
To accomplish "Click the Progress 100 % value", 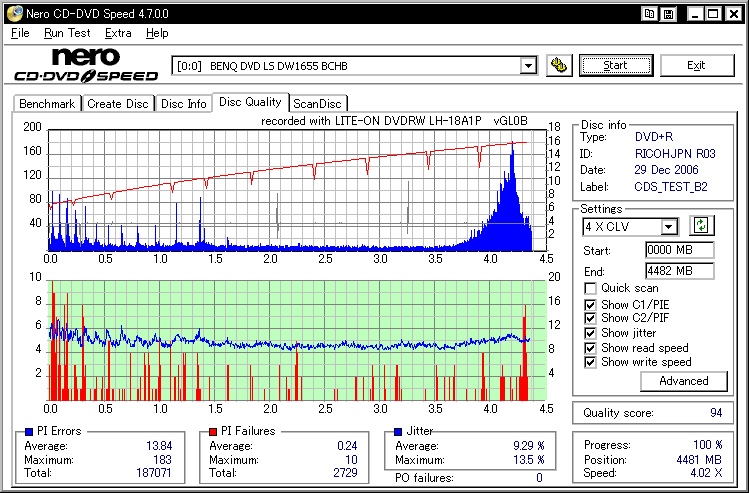I will 707,445.
